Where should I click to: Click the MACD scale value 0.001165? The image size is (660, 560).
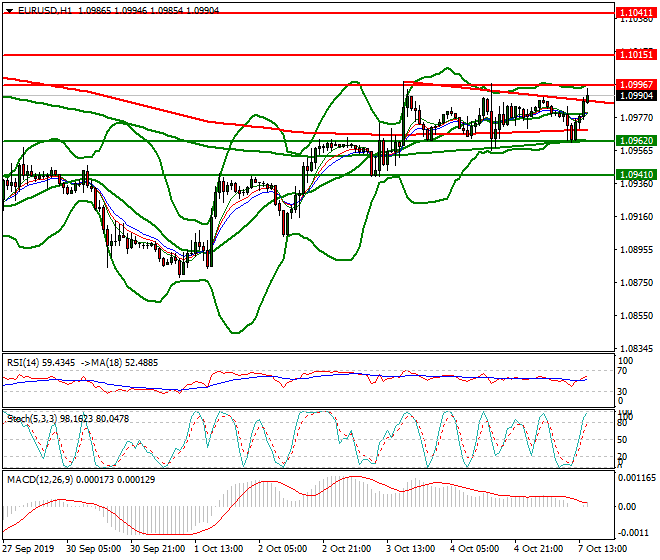[x=637, y=478]
